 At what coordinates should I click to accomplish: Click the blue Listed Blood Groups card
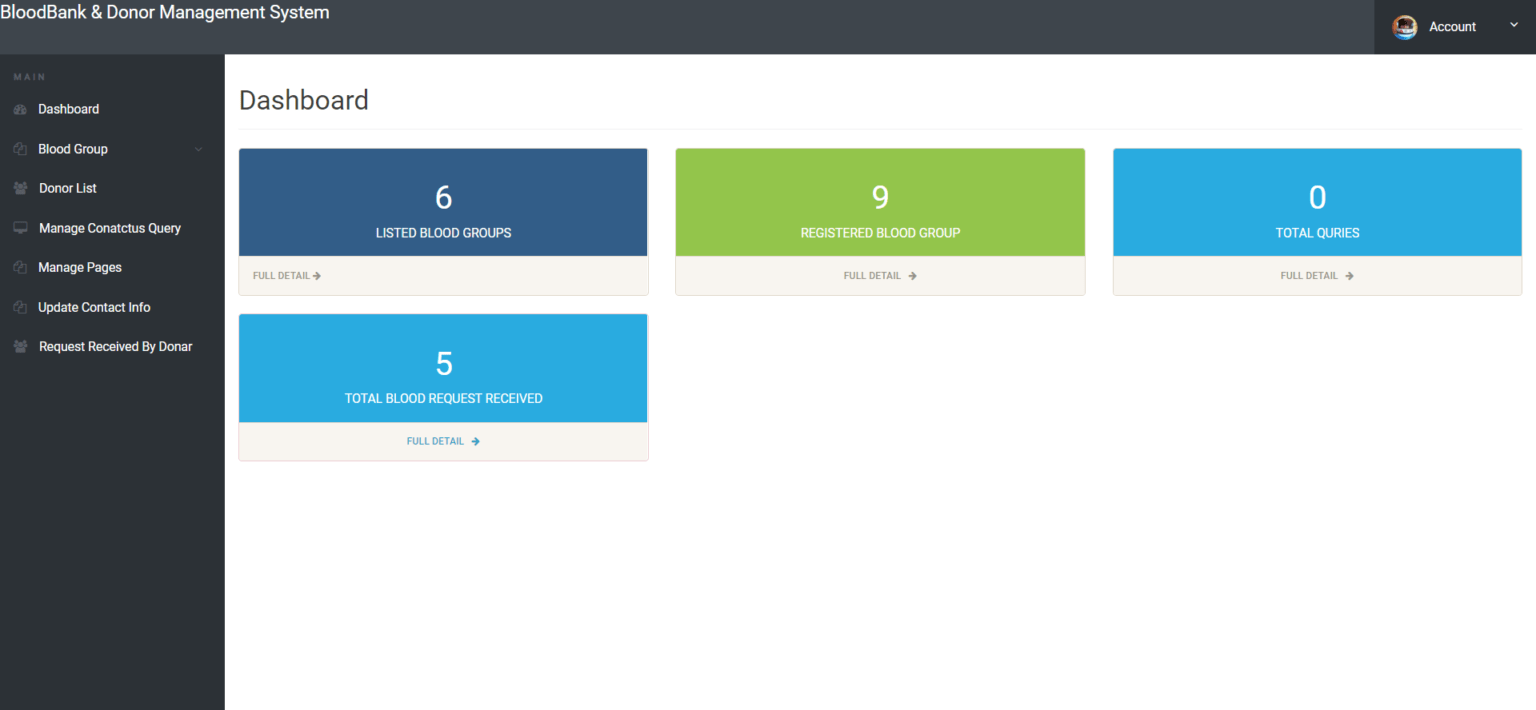coord(443,201)
